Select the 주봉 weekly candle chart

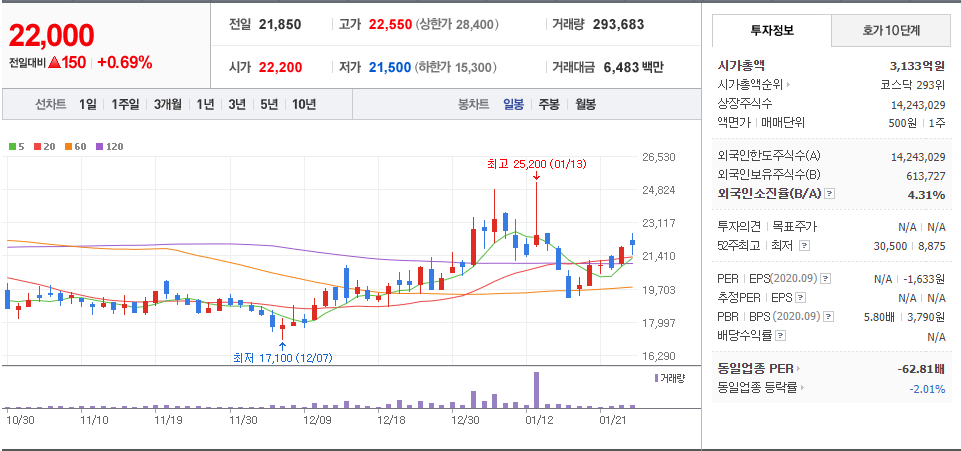click(x=549, y=104)
